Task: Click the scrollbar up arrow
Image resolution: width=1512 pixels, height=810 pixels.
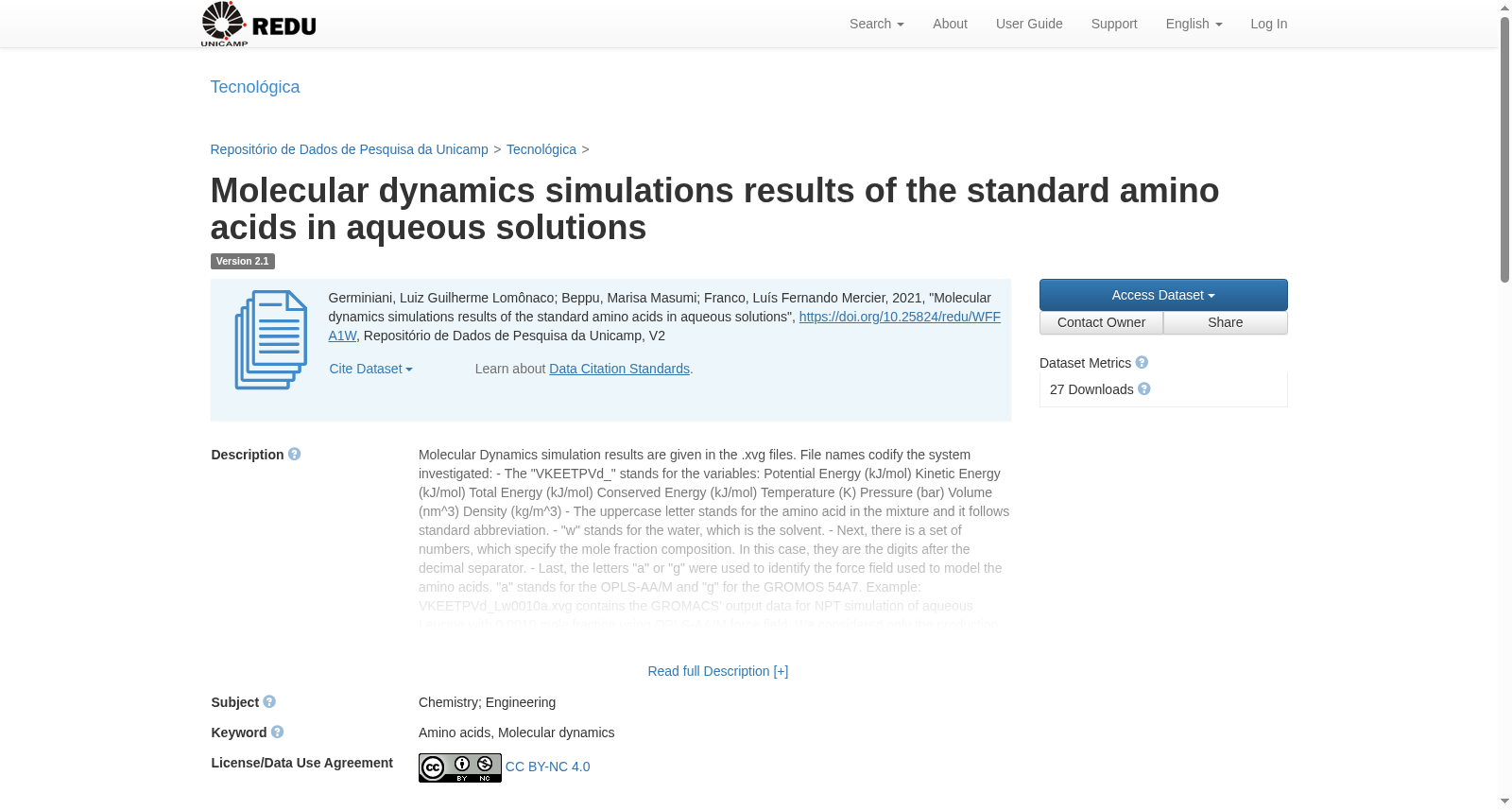Action: click(x=1504, y=8)
